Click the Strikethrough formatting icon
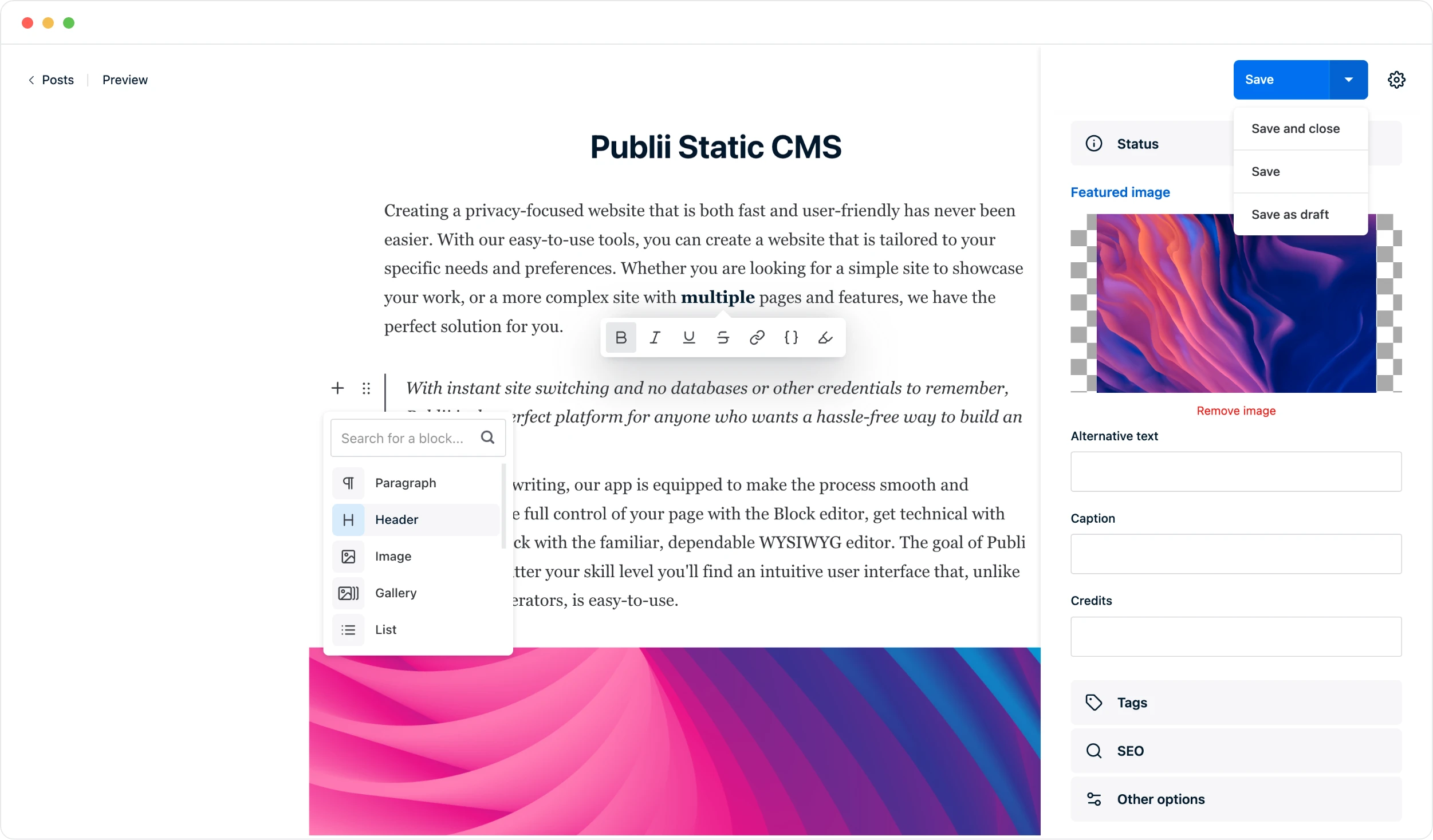This screenshot has width=1433, height=840. pos(723,337)
